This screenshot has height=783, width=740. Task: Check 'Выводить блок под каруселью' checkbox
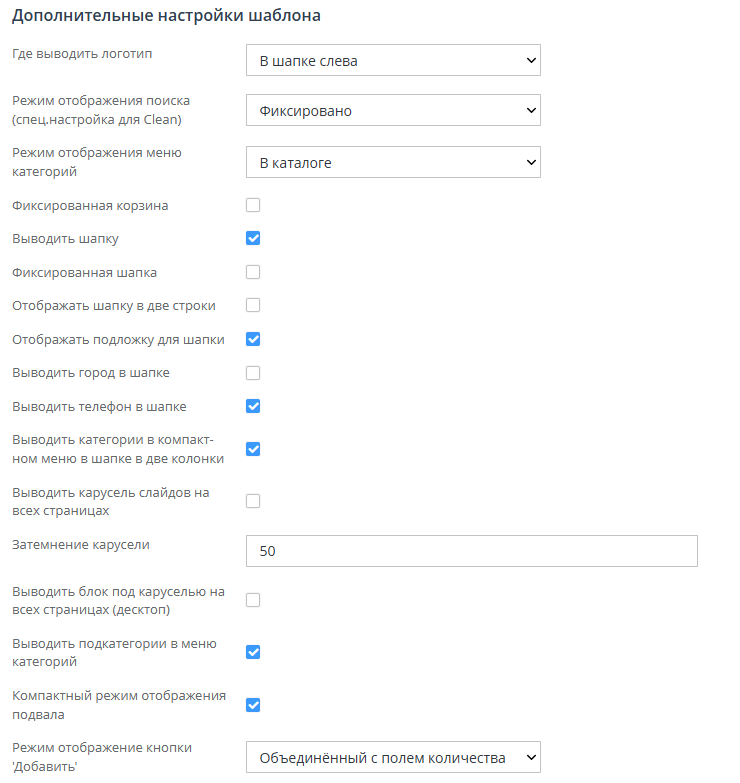tap(253, 600)
